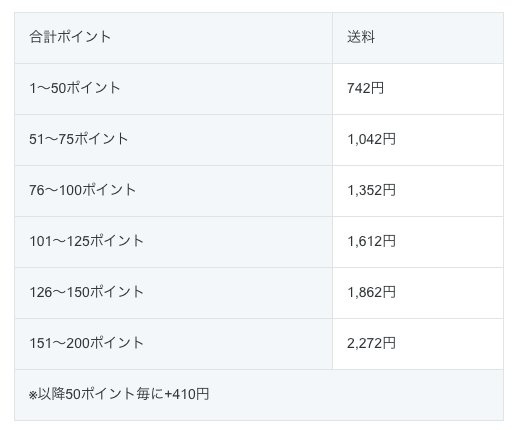Select the 101～125ポイント row label
The width and height of the screenshot is (523, 430).
click(x=86, y=241)
